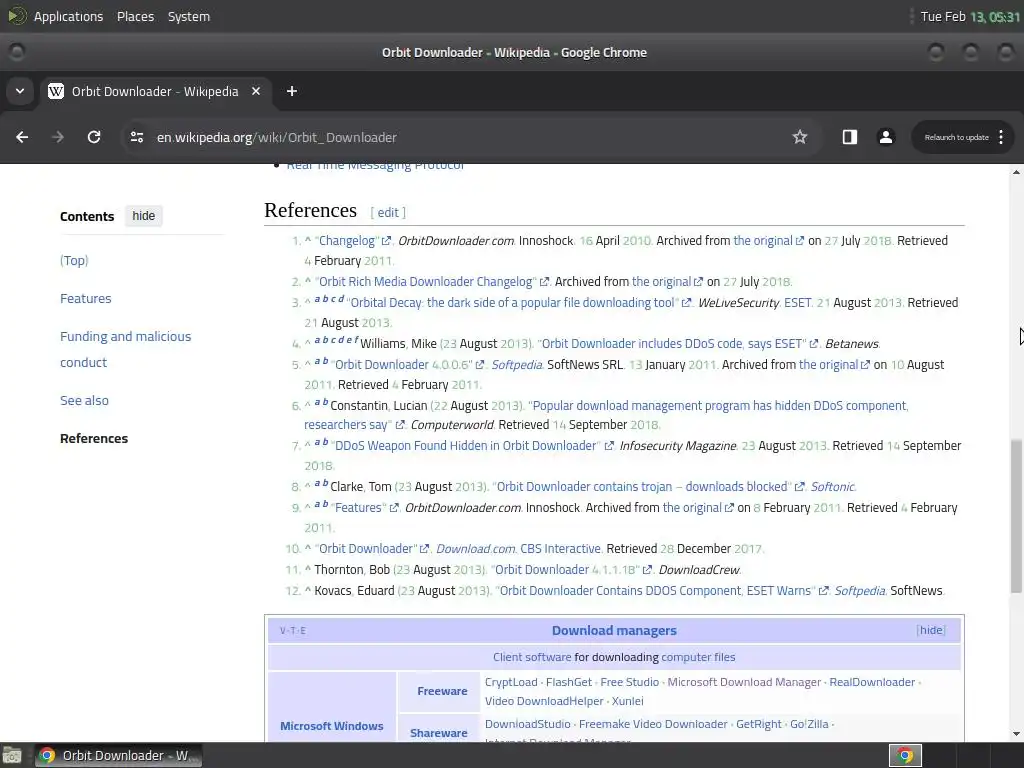Open "Features" reference 9 link
Image resolution: width=1024 pixels, height=768 pixels.
click(359, 508)
